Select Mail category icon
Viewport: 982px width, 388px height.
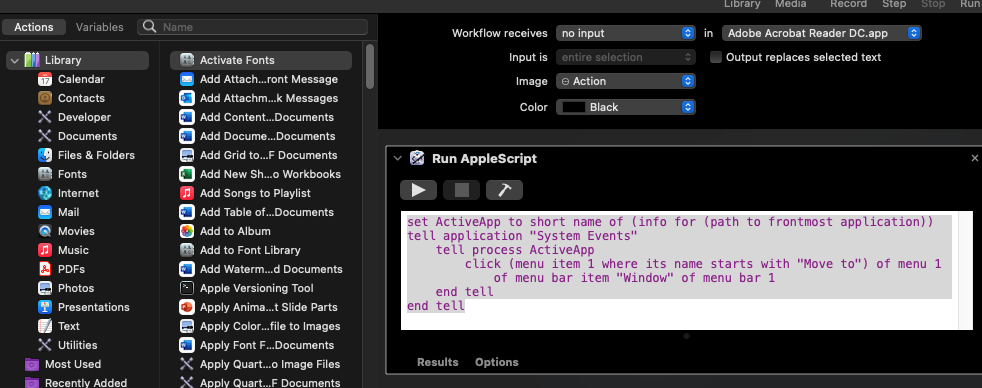(44, 212)
